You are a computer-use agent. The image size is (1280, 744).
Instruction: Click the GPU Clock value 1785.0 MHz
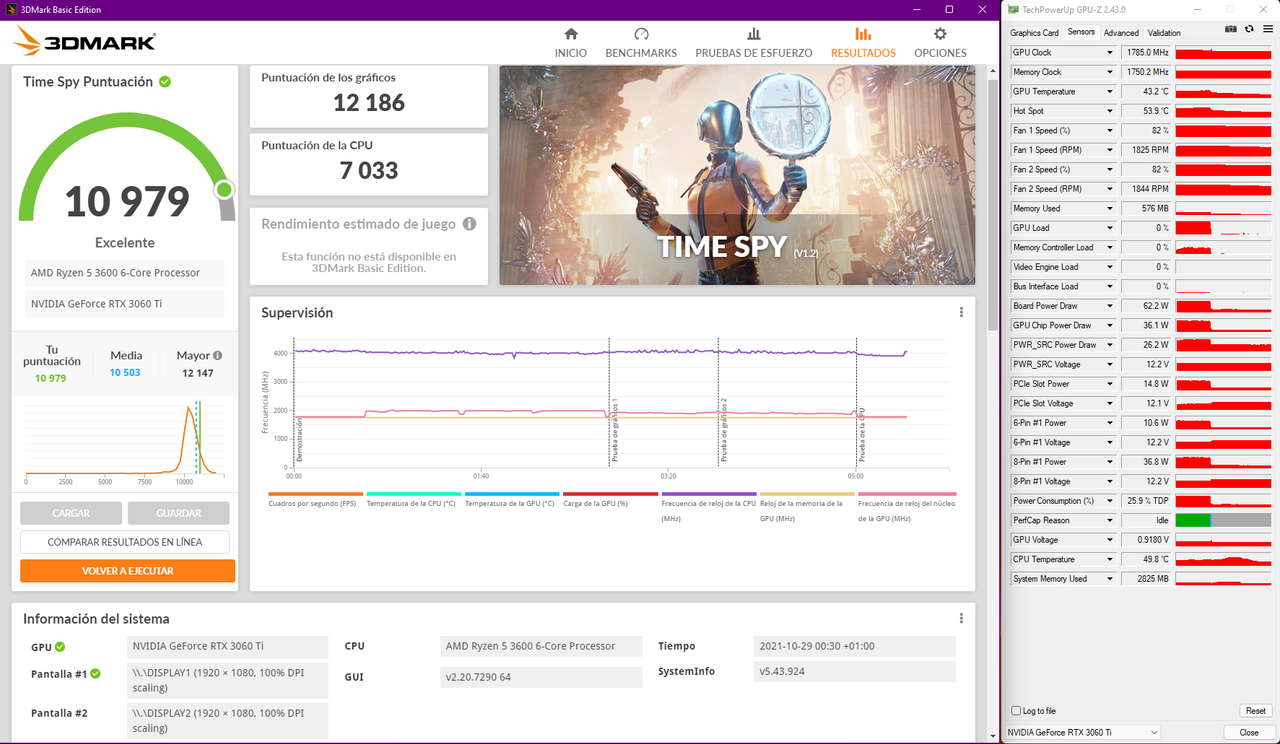pos(1146,52)
